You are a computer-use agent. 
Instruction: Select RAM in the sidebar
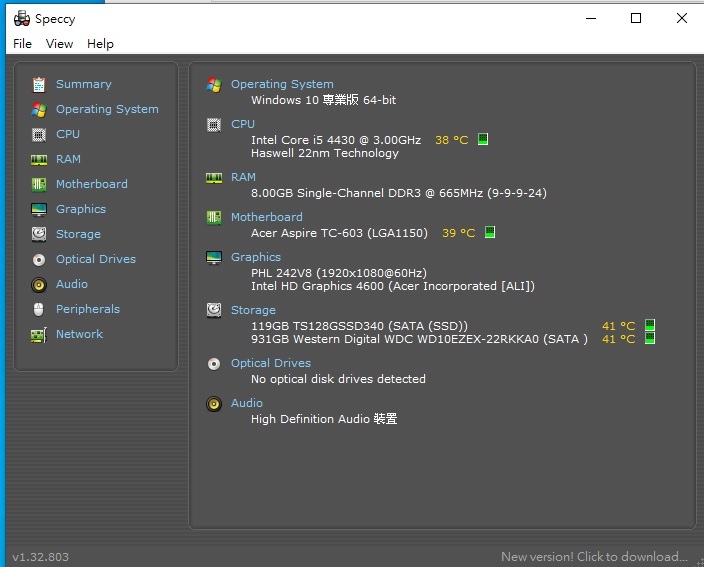click(x=68, y=159)
